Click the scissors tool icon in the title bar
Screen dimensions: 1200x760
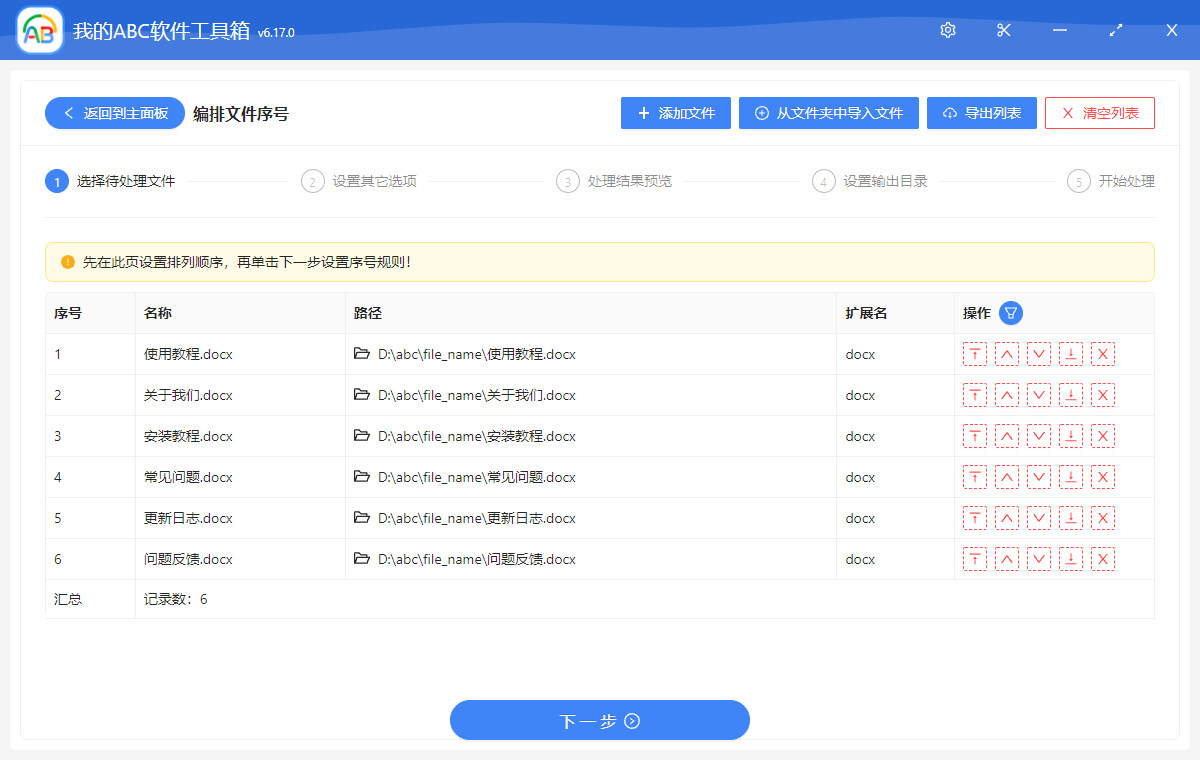(x=1003, y=30)
